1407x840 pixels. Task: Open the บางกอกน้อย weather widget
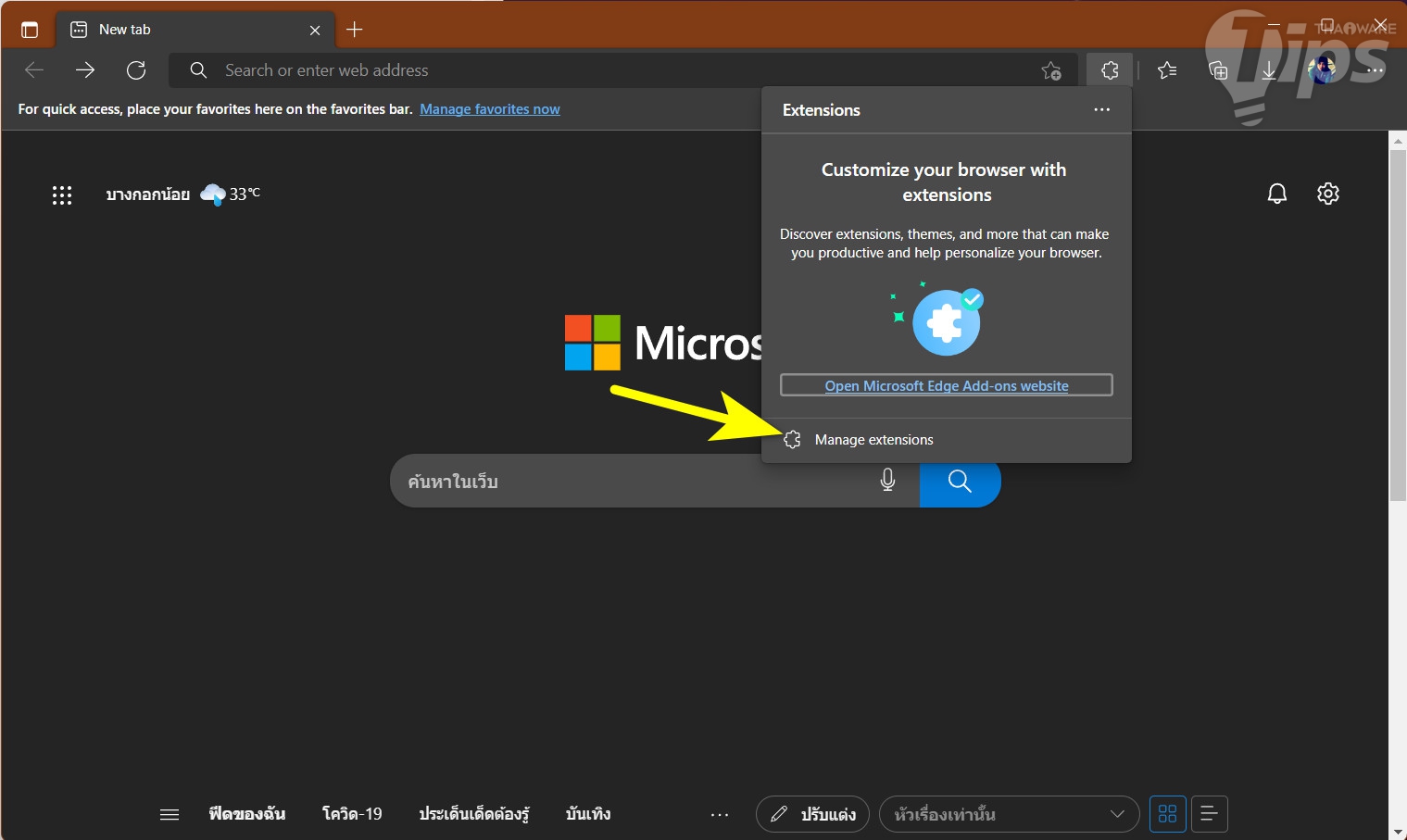click(183, 194)
